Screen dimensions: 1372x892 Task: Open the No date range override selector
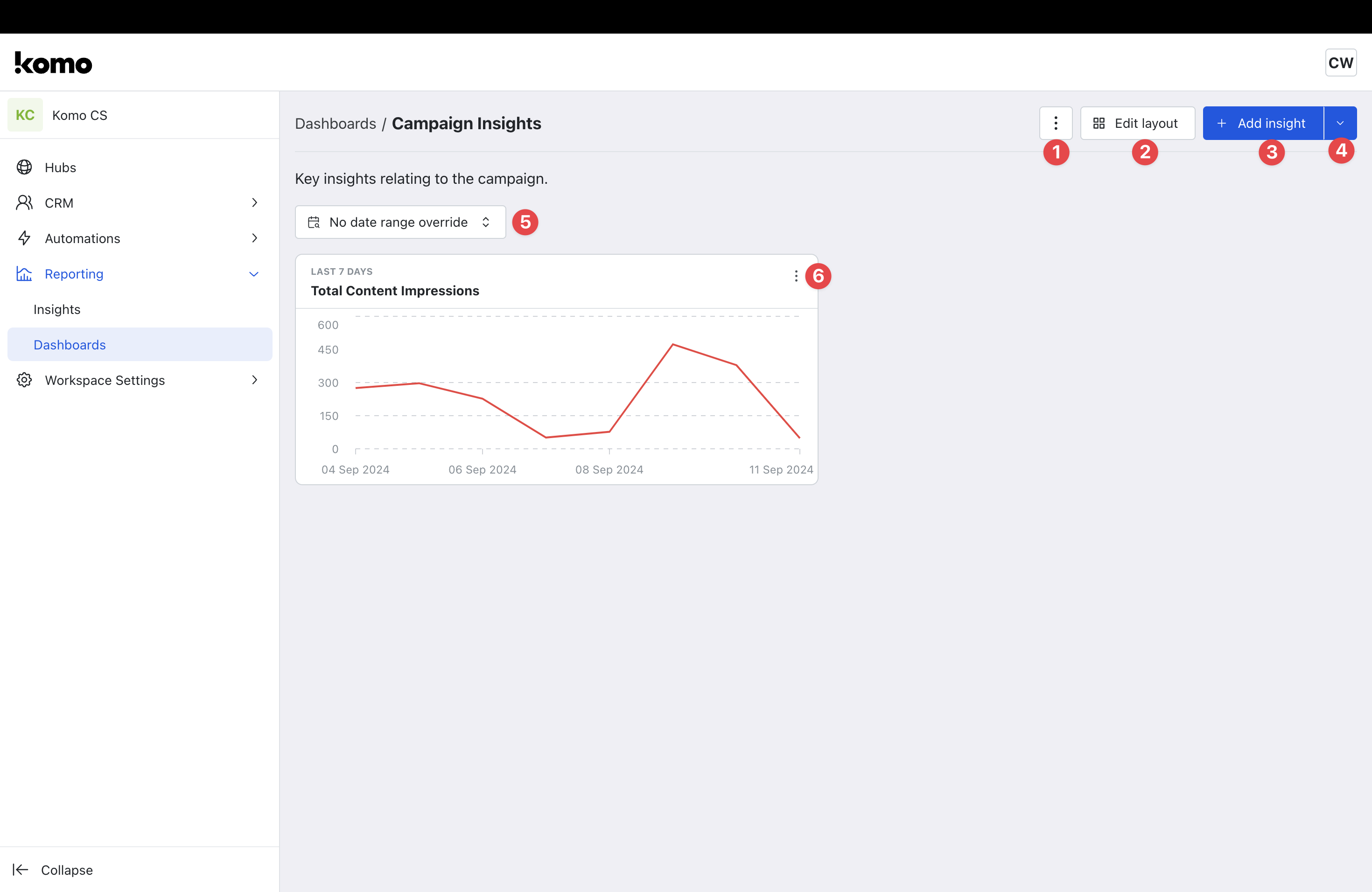tap(400, 223)
